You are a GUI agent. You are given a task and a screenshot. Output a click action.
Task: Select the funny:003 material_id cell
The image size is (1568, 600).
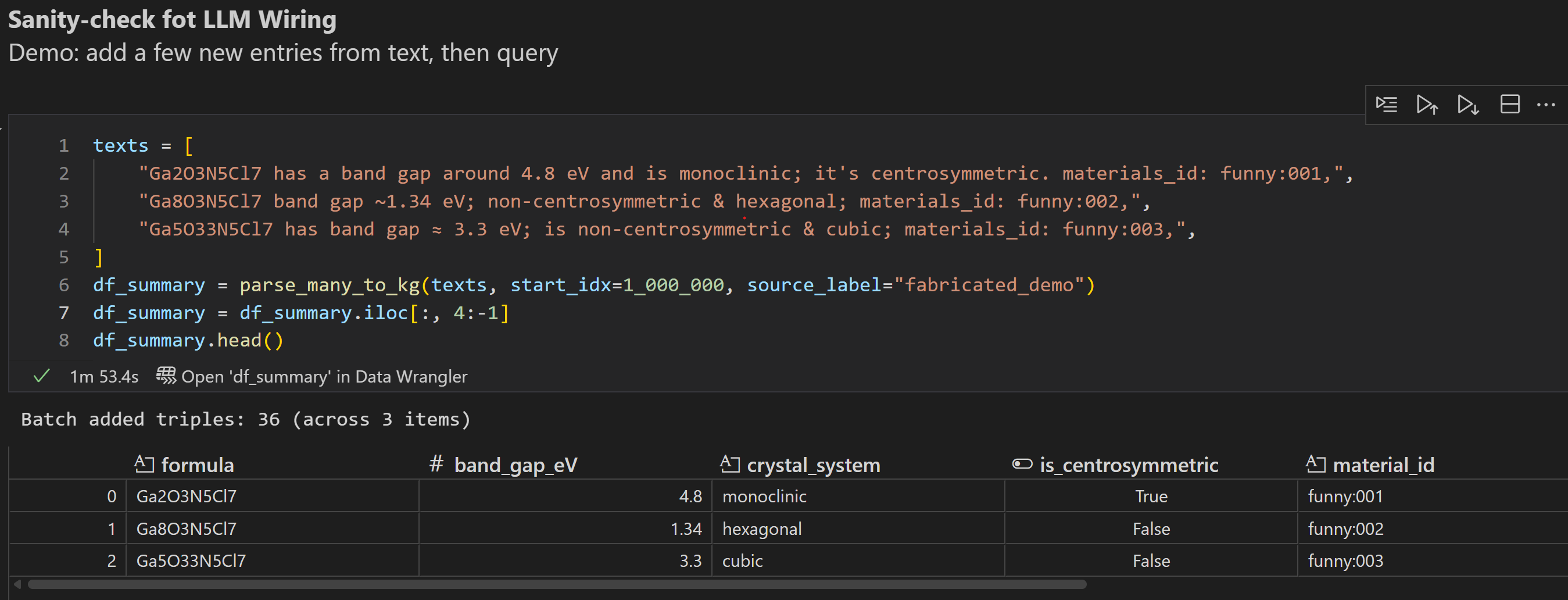(1346, 560)
